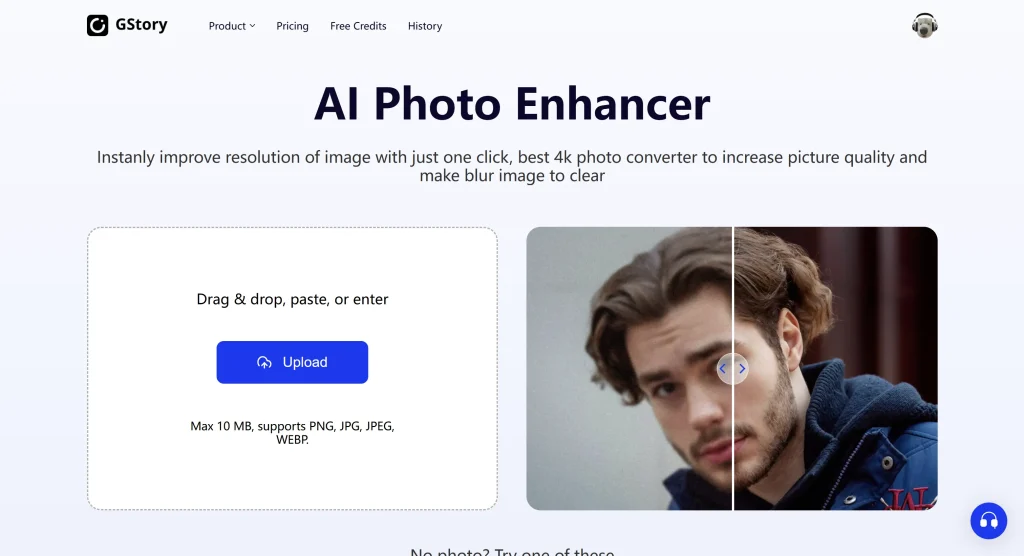Click the cloud upload icon
This screenshot has height=556, width=1024.
point(264,362)
